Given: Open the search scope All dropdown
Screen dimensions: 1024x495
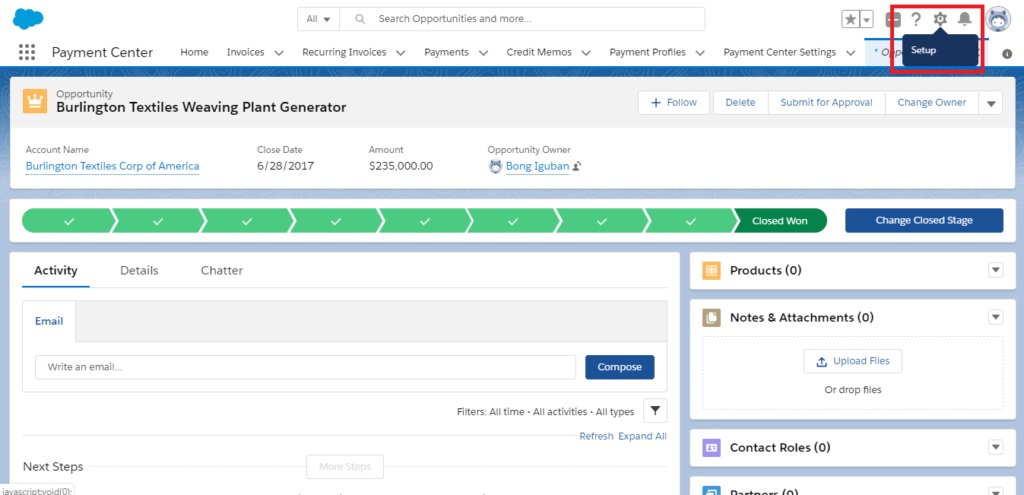Looking at the screenshot, I should 319,19.
